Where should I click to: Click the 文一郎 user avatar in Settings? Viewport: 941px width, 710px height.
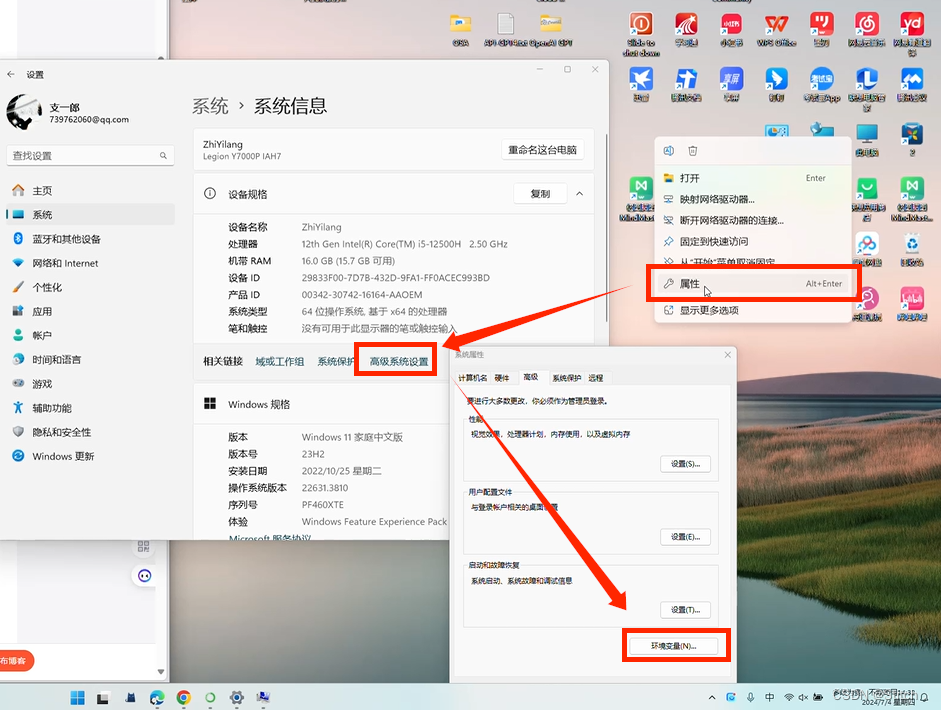(x=25, y=112)
